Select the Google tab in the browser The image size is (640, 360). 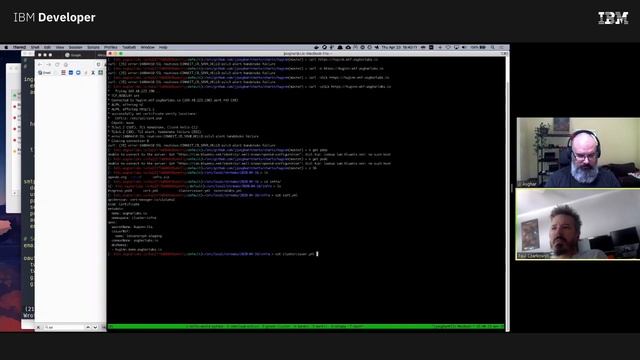pyautogui.click(x=73, y=55)
